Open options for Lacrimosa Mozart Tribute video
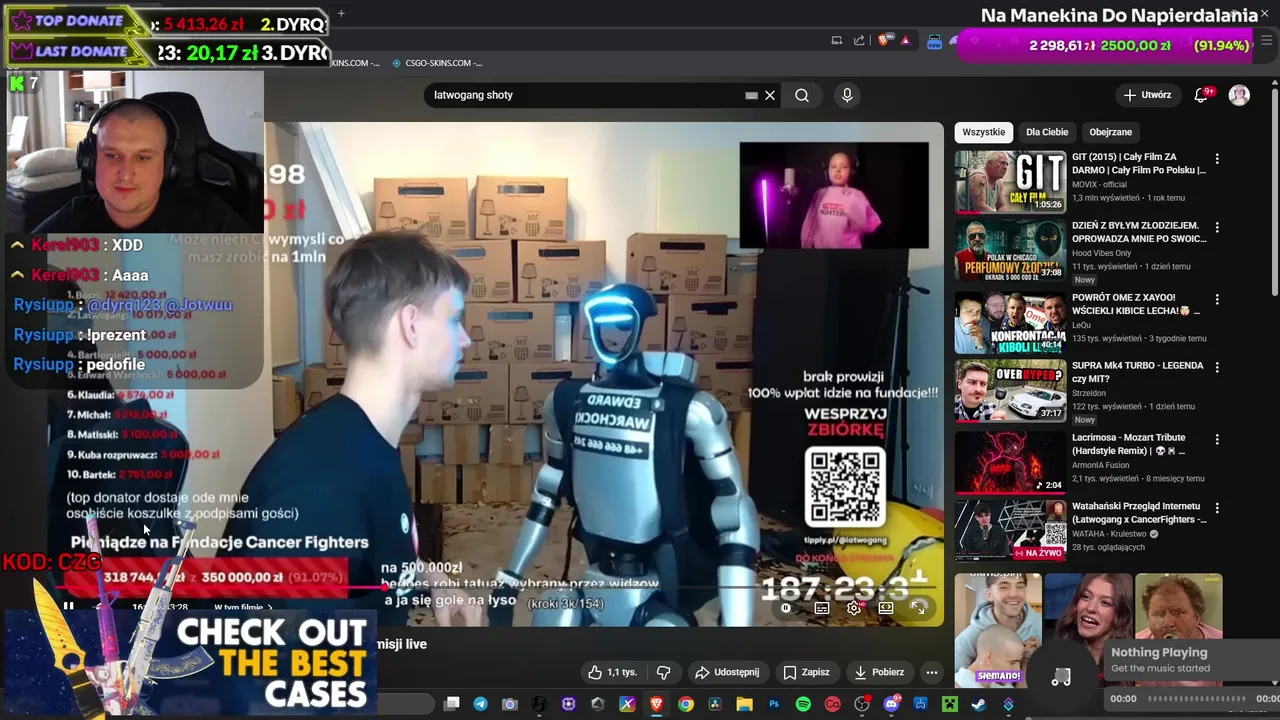The height and width of the screenshot is (720, 1280). click(1217, 439)
